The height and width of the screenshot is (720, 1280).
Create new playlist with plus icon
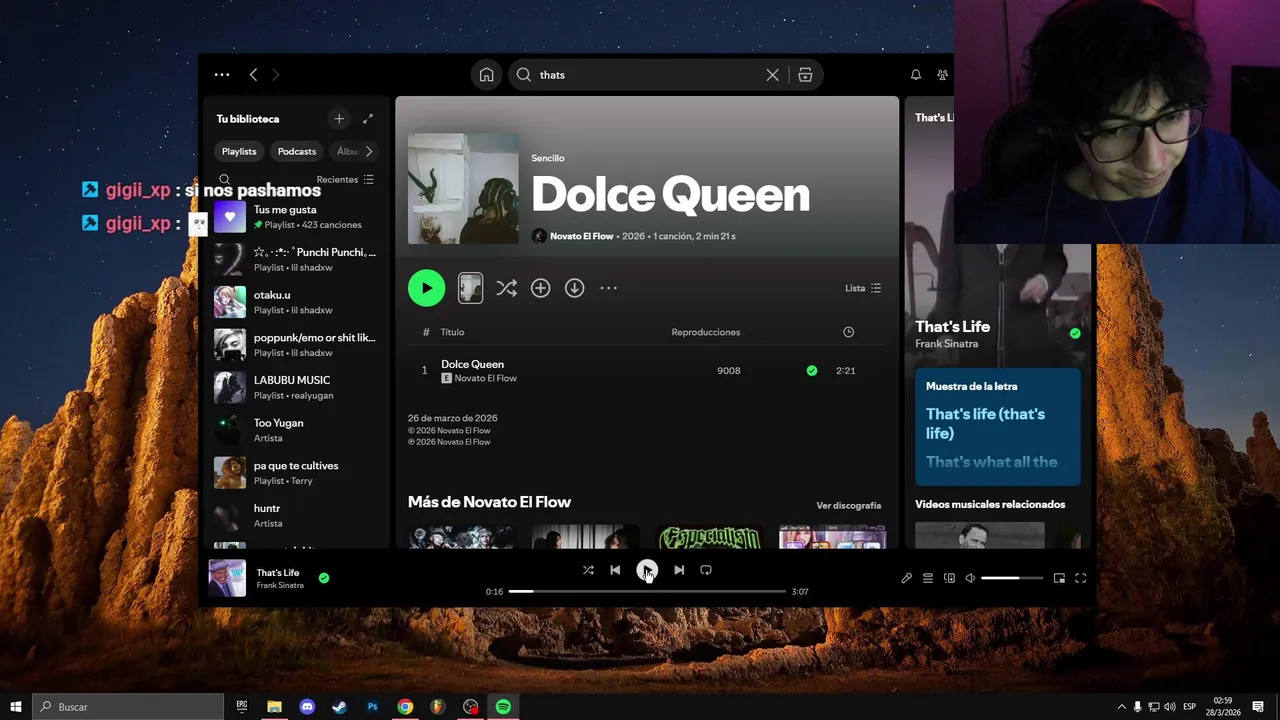(x=339, y=119)
